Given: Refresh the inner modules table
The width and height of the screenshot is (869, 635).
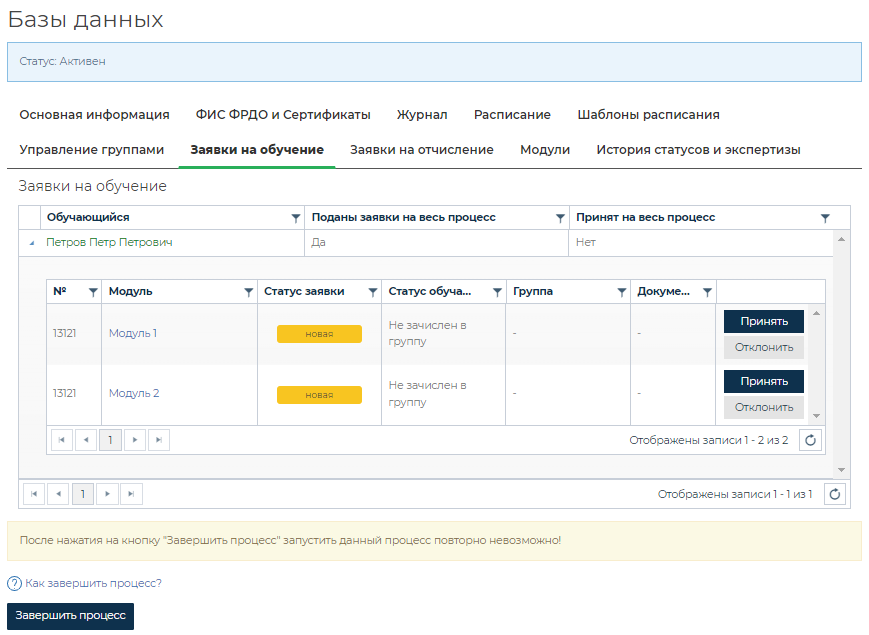Looking at the screenshot, I should 811,440.
